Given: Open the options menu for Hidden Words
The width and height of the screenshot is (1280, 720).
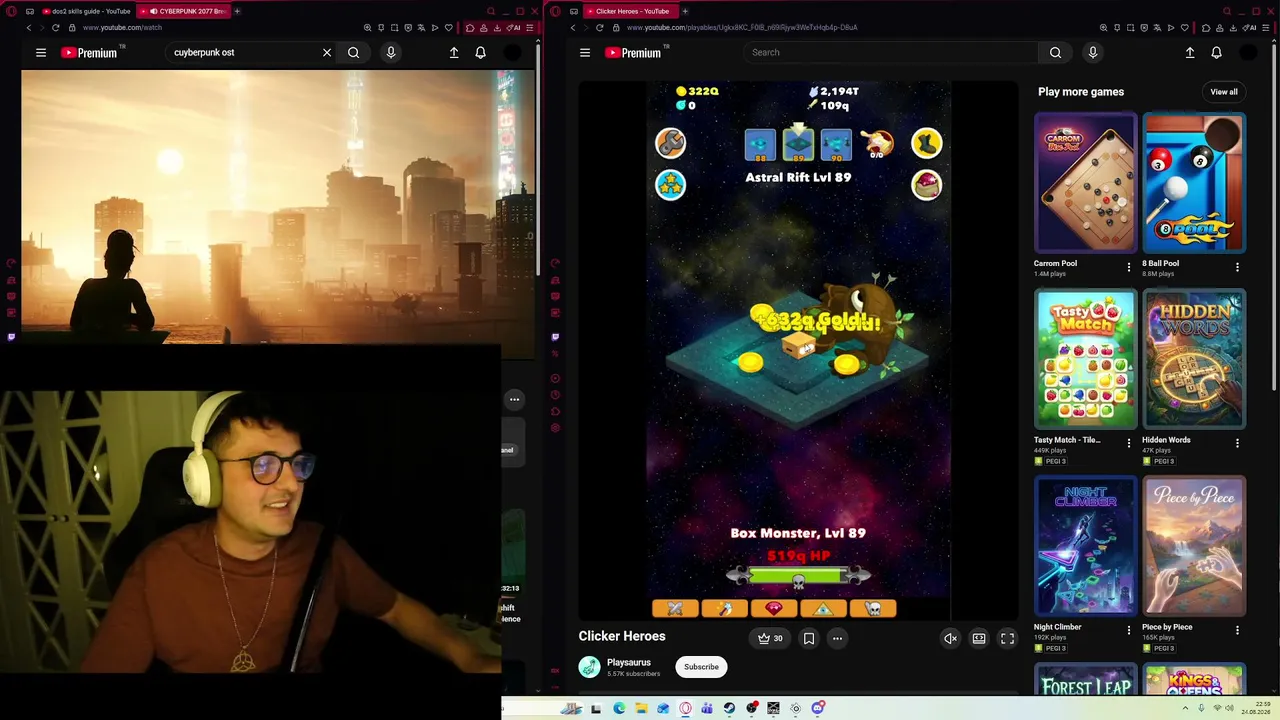Looking at the screenshot, I should [1237, 443].
